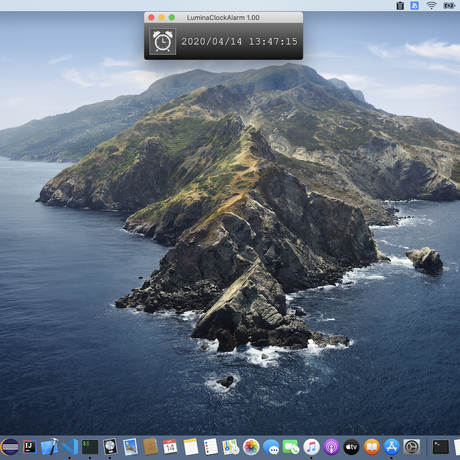Open the dark terminal app with green prompt
Viewport: 460px width, 460px height.
click(x=90, y=447)
